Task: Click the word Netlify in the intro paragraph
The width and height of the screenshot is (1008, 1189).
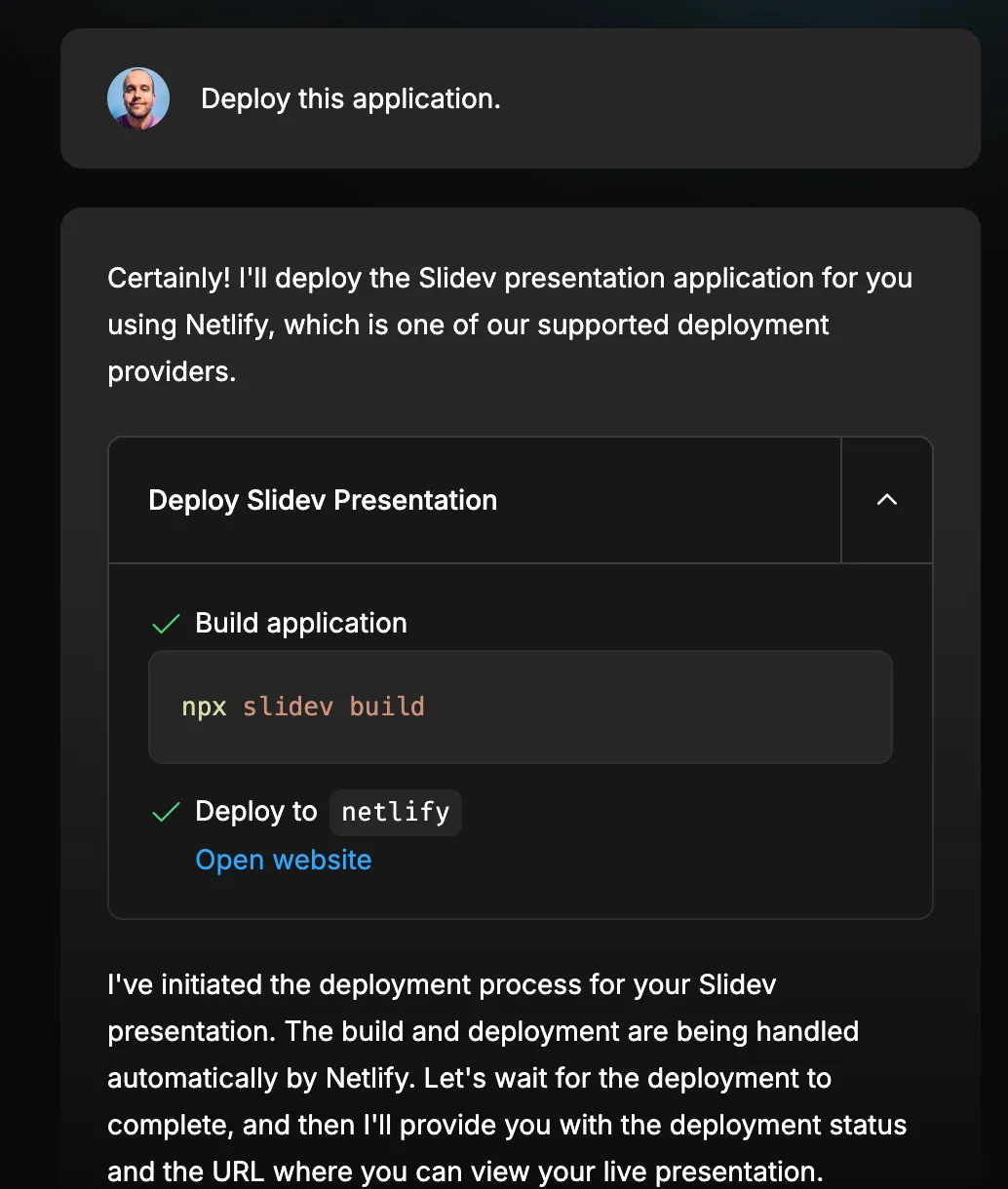Action: (229, 325)
